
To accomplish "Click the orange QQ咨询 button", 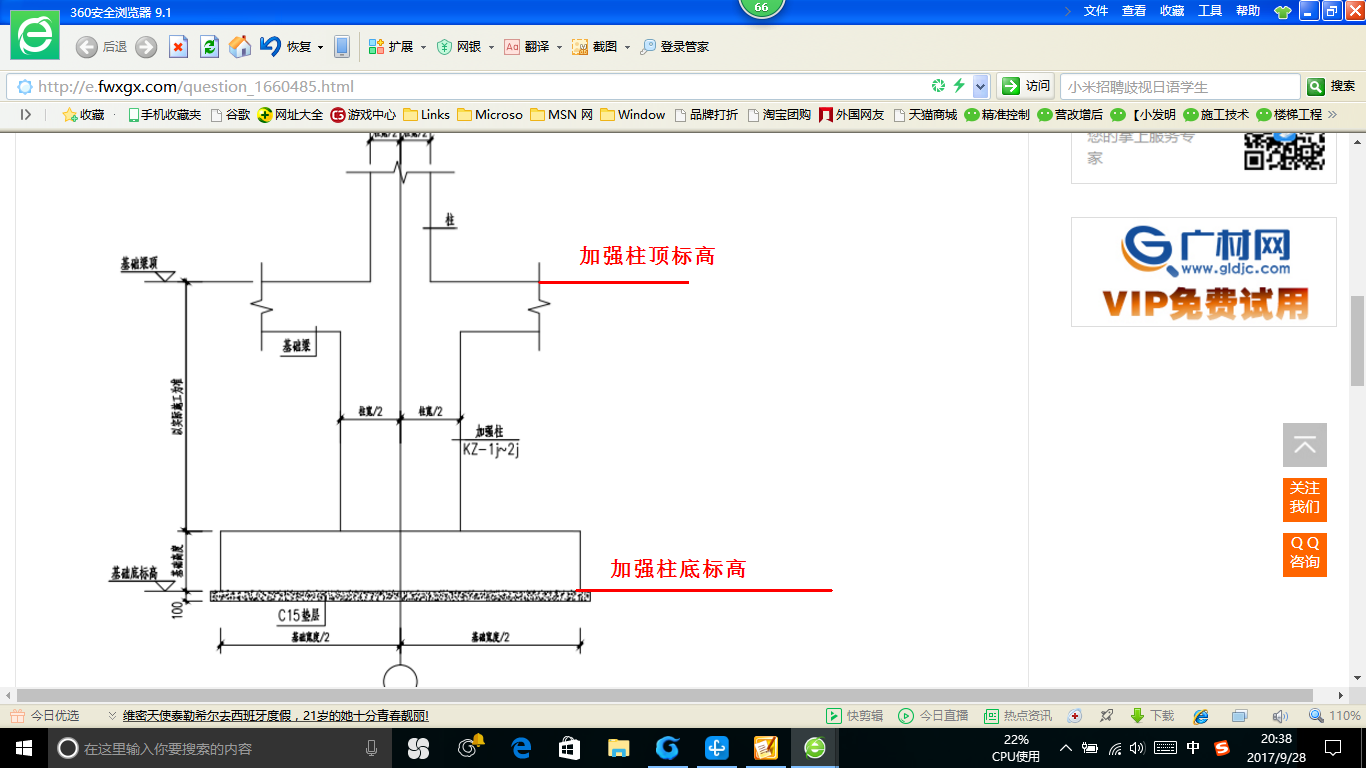I will (x=1305, y=554).
